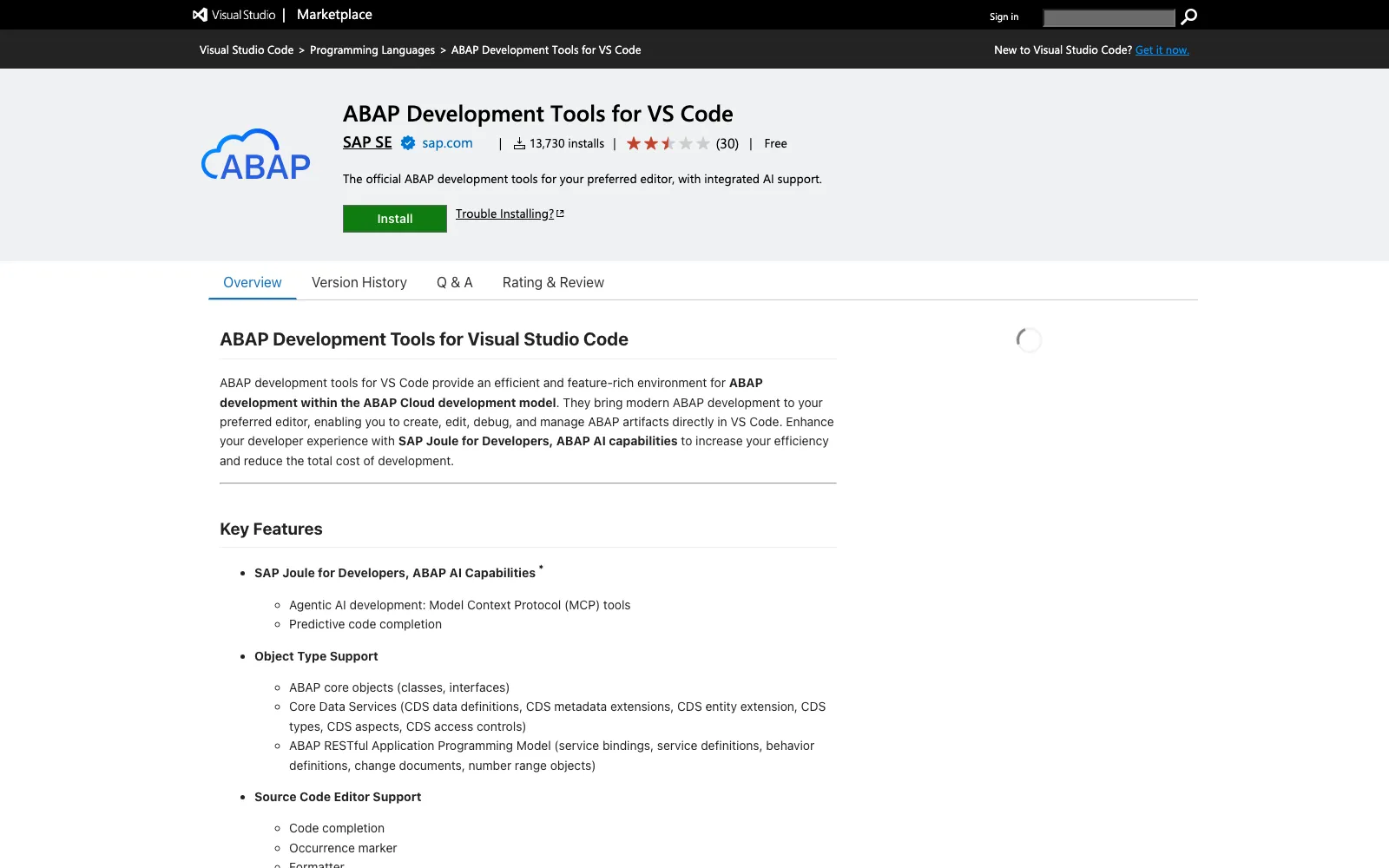Click the Object Type Support bullet
This screenshot has height=868, width=1389.
pos(316,656)
